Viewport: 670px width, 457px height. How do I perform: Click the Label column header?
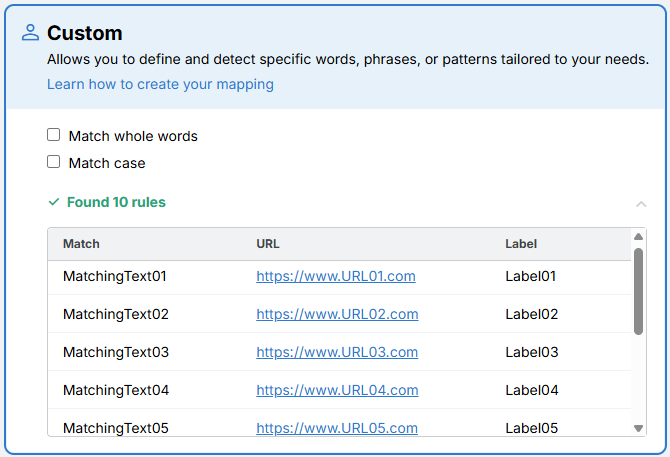(x=521, y=244)
